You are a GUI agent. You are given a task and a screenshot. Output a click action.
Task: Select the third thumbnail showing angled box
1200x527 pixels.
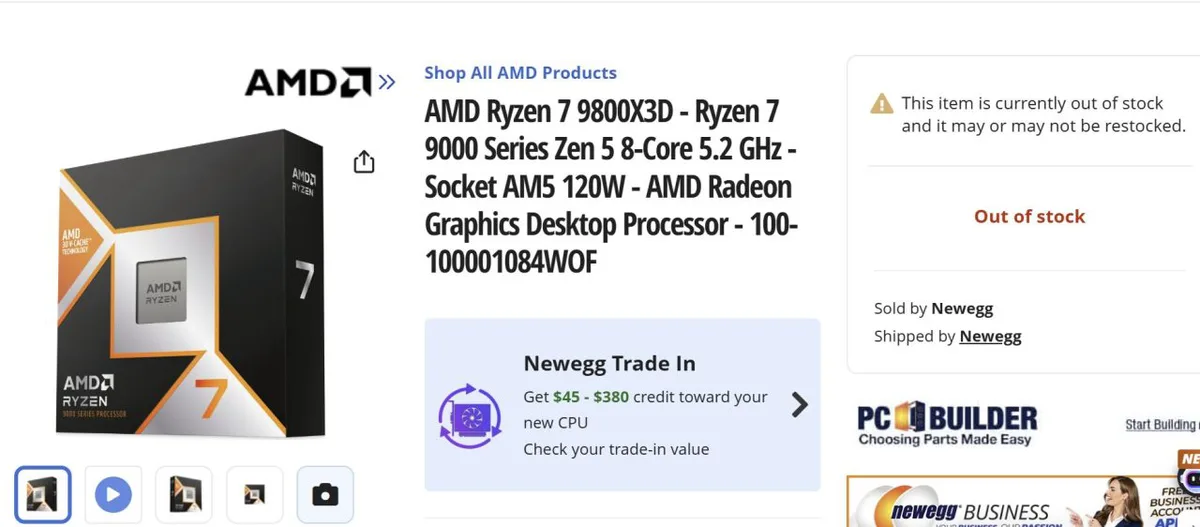click(184, 494)
